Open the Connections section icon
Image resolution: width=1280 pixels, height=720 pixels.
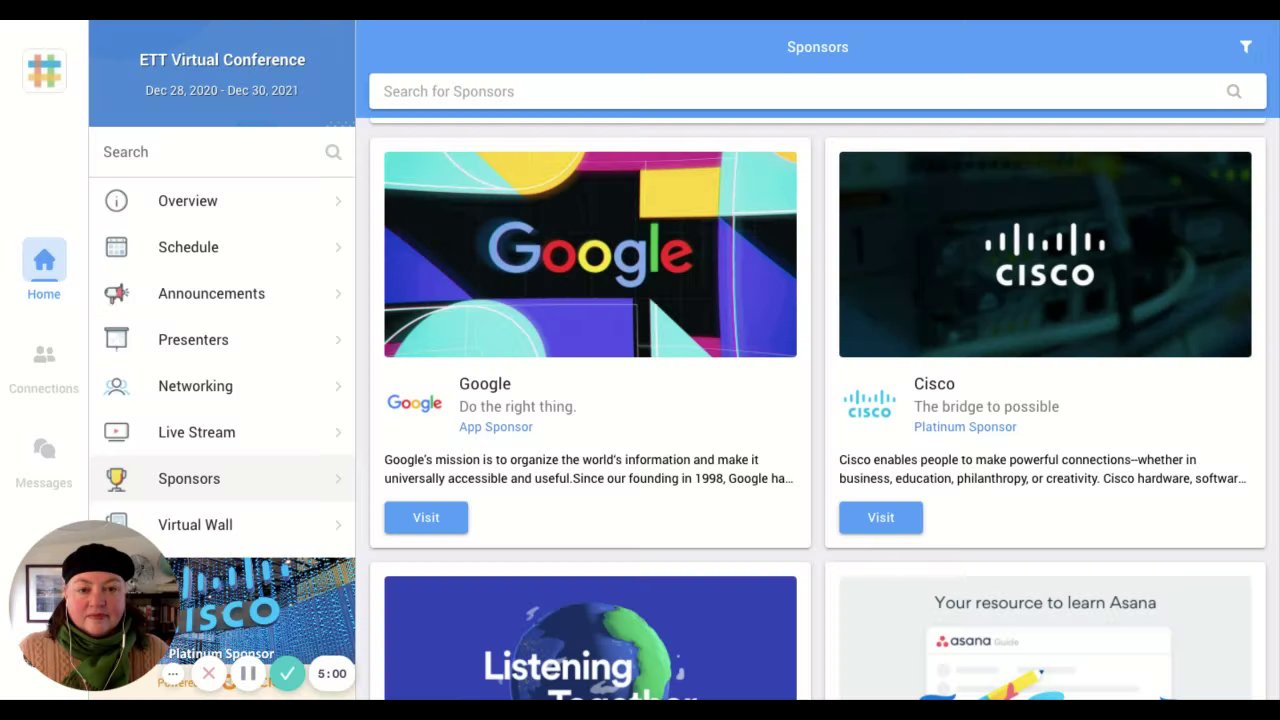point(44,355)
